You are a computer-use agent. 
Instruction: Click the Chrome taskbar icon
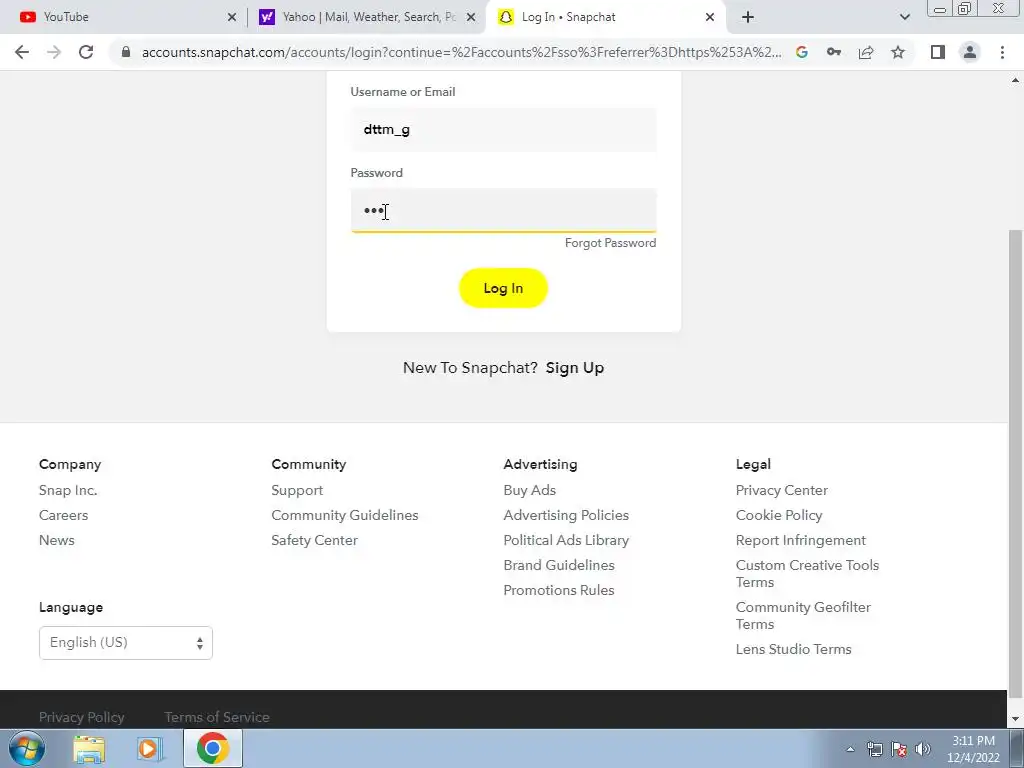point(212,748)
